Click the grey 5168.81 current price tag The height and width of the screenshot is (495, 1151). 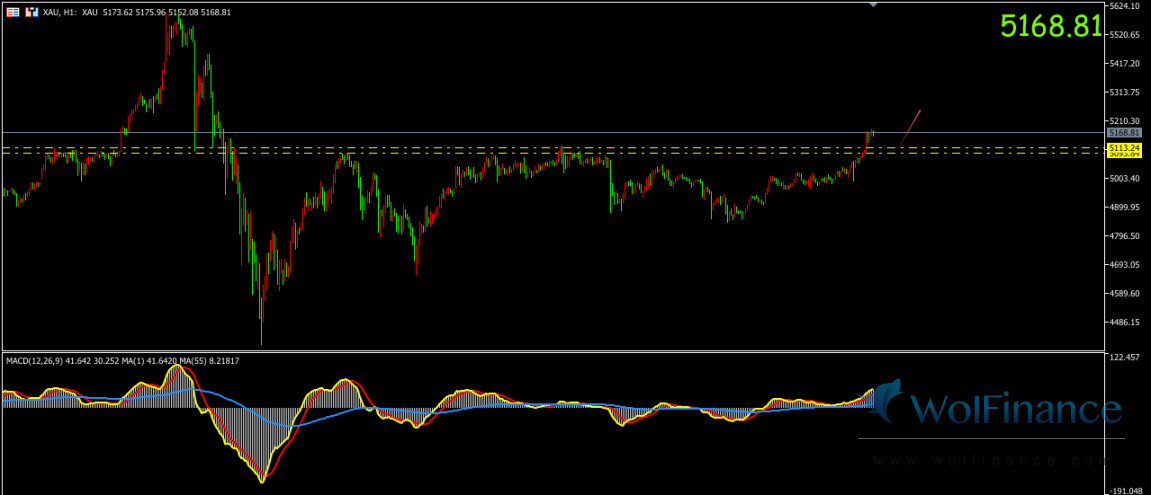1124,132
